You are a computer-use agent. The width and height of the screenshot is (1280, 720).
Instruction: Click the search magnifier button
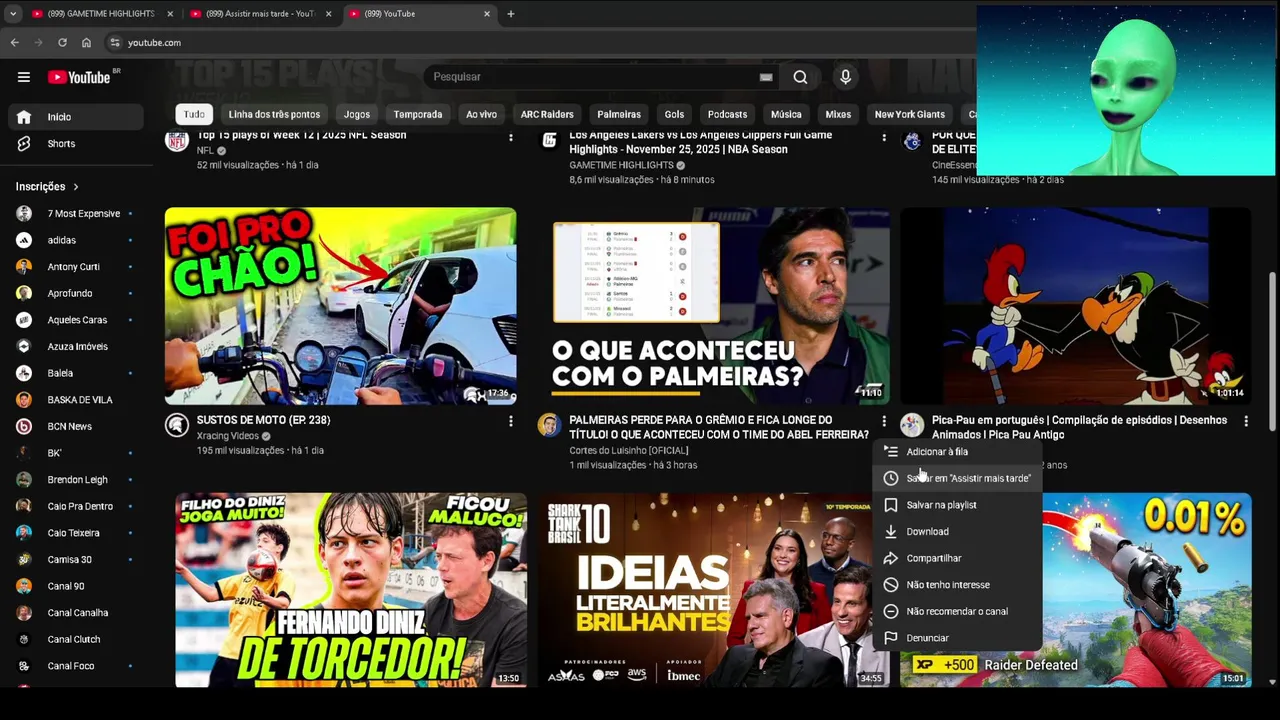point(800,77)
